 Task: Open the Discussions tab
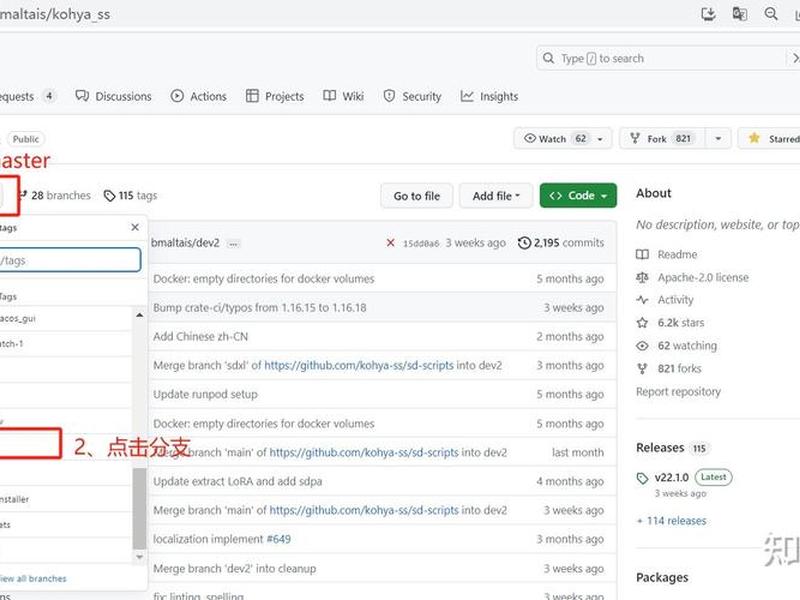pyautogui.click(x=113, y=96)
